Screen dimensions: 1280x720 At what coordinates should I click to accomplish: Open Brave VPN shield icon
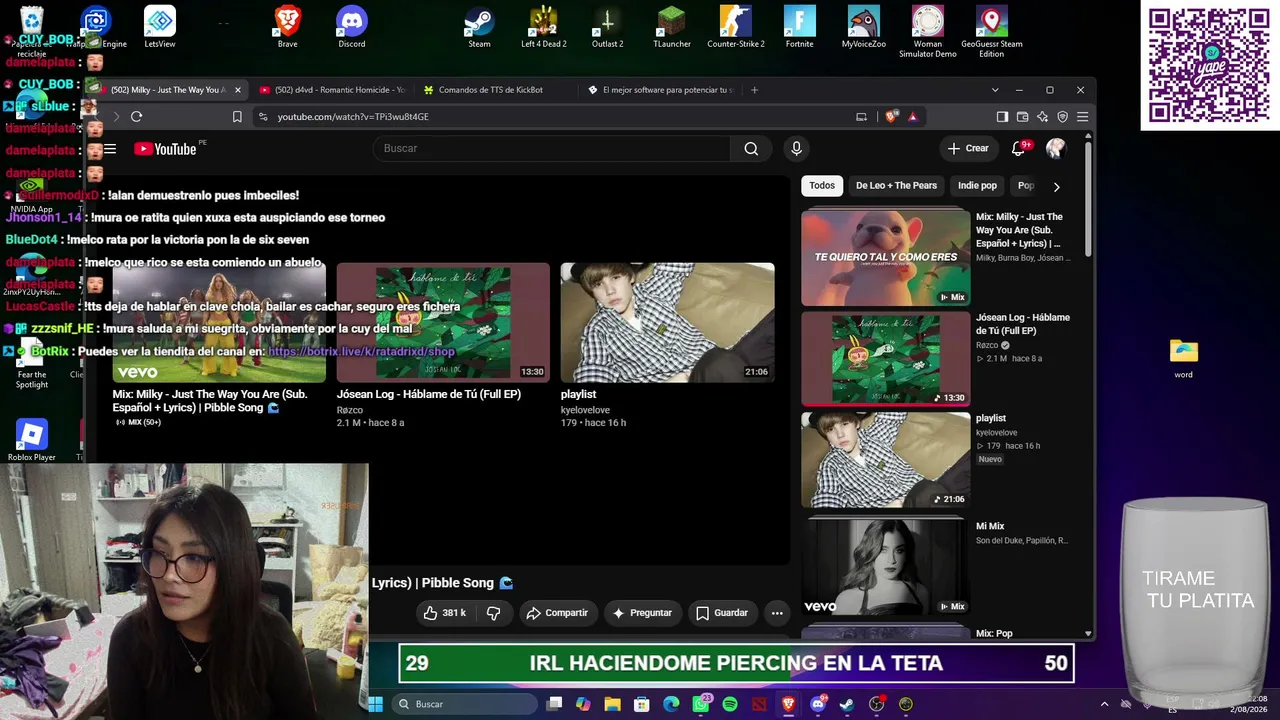pyautogui.click(x=1062, y=117)
